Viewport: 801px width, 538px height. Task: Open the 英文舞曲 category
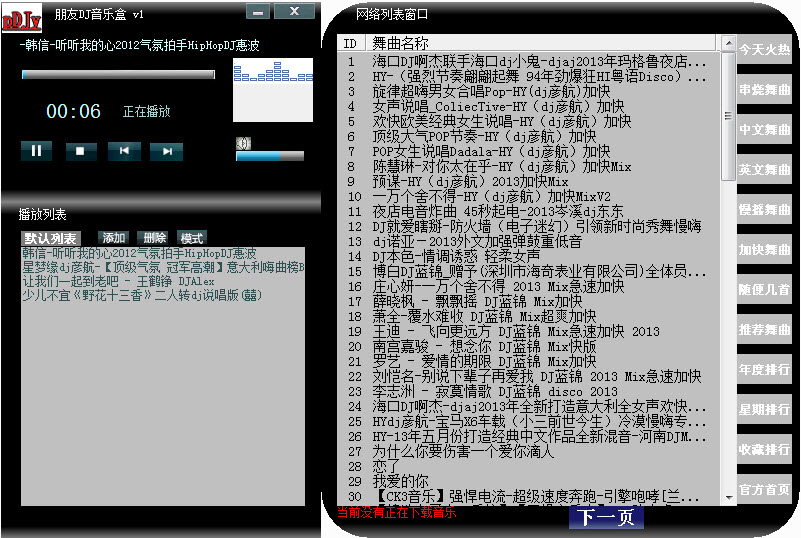click(764, 170)
